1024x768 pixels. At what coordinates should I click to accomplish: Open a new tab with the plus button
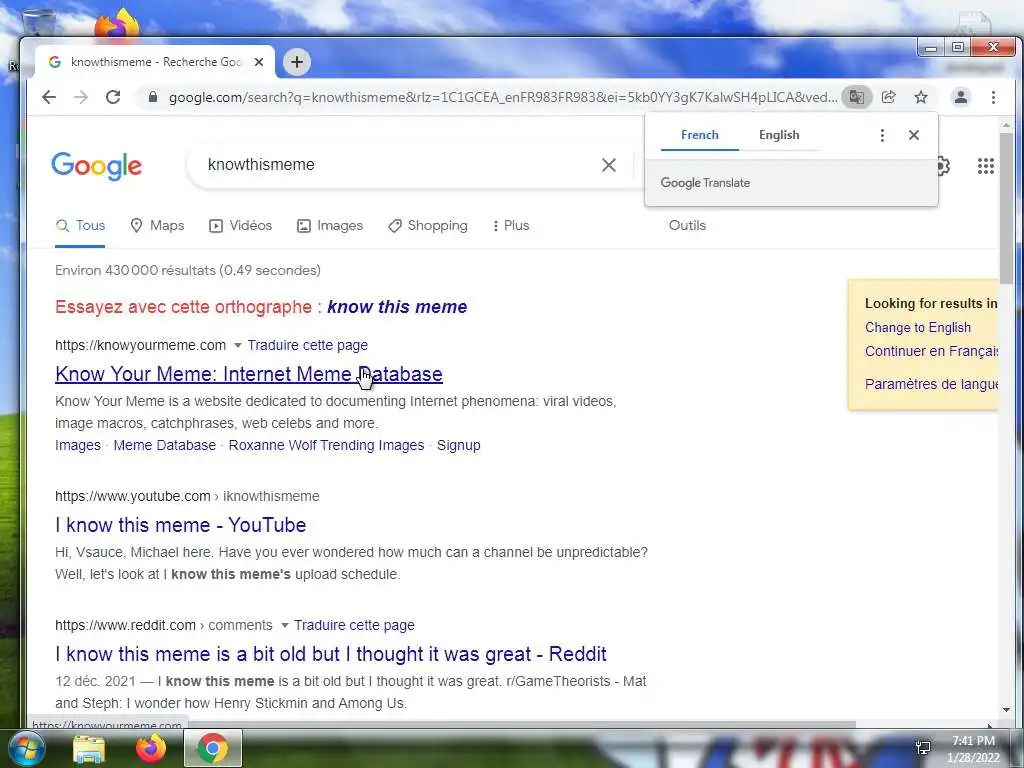point(297,62)
